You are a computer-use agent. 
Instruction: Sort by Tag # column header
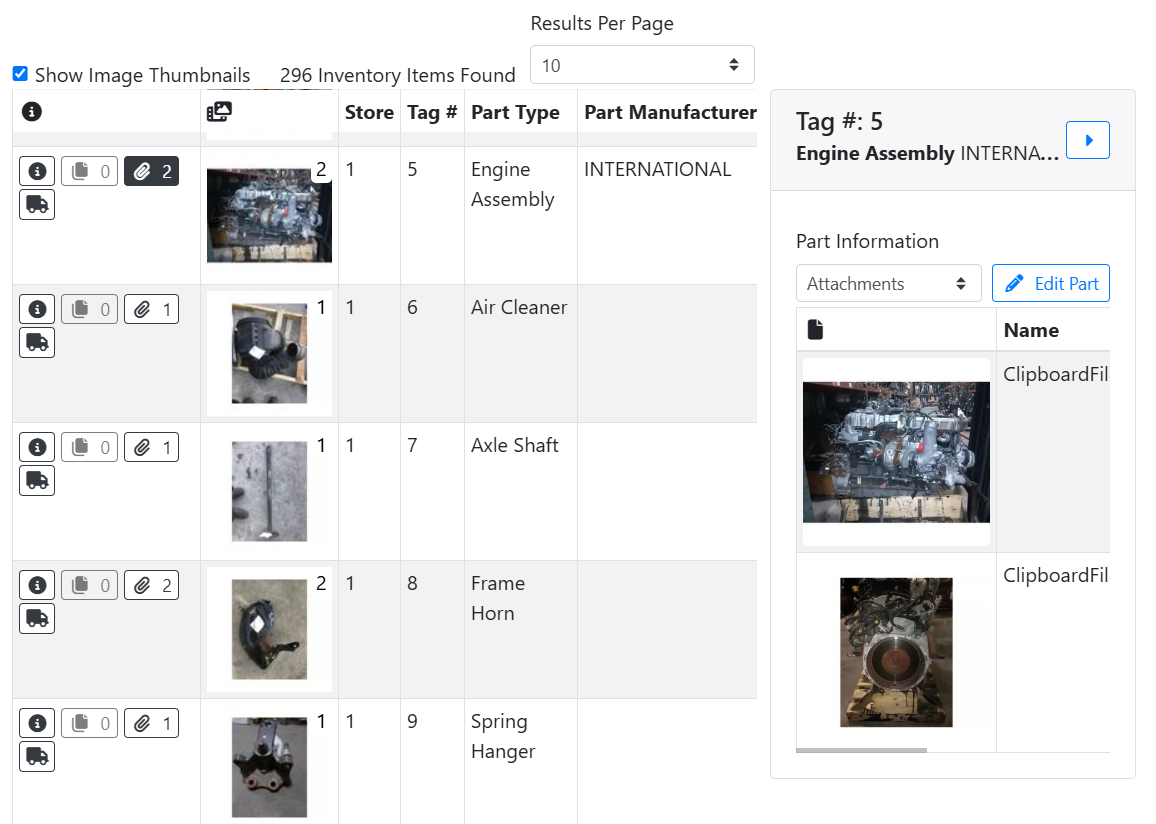[432, 112]
